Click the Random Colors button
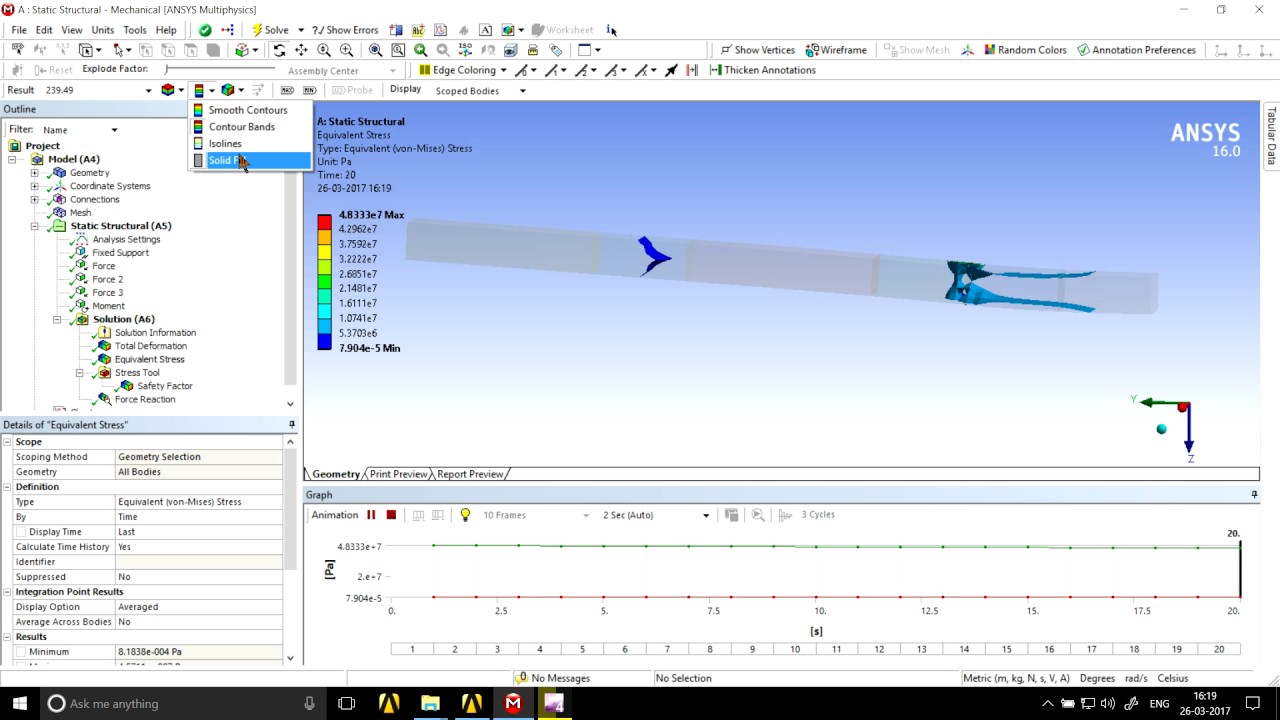Image resolution: width=1280 pixels, height=720 pixels. [1025, 50]
